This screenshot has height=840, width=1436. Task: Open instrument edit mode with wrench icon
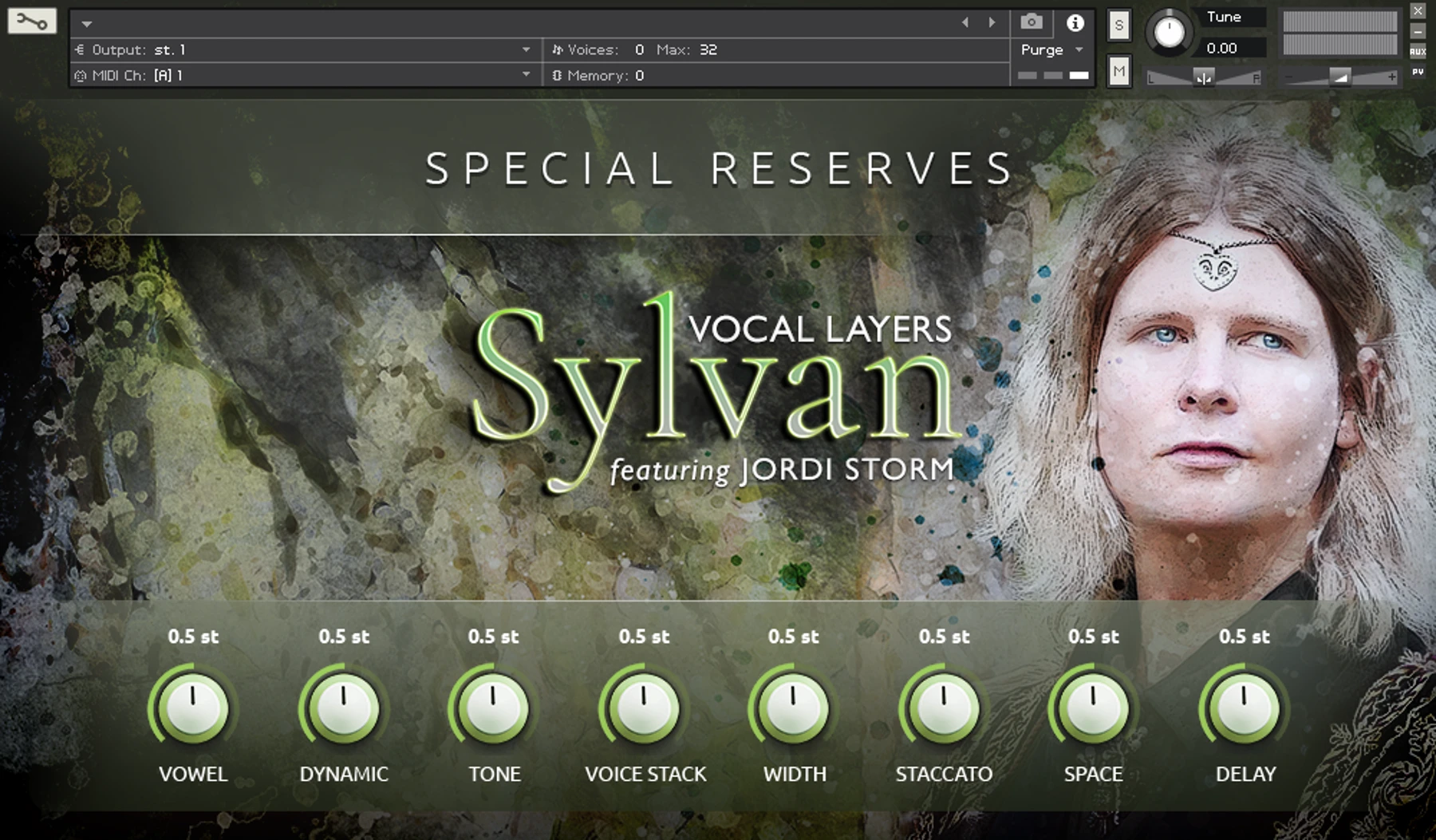[32, 21]
